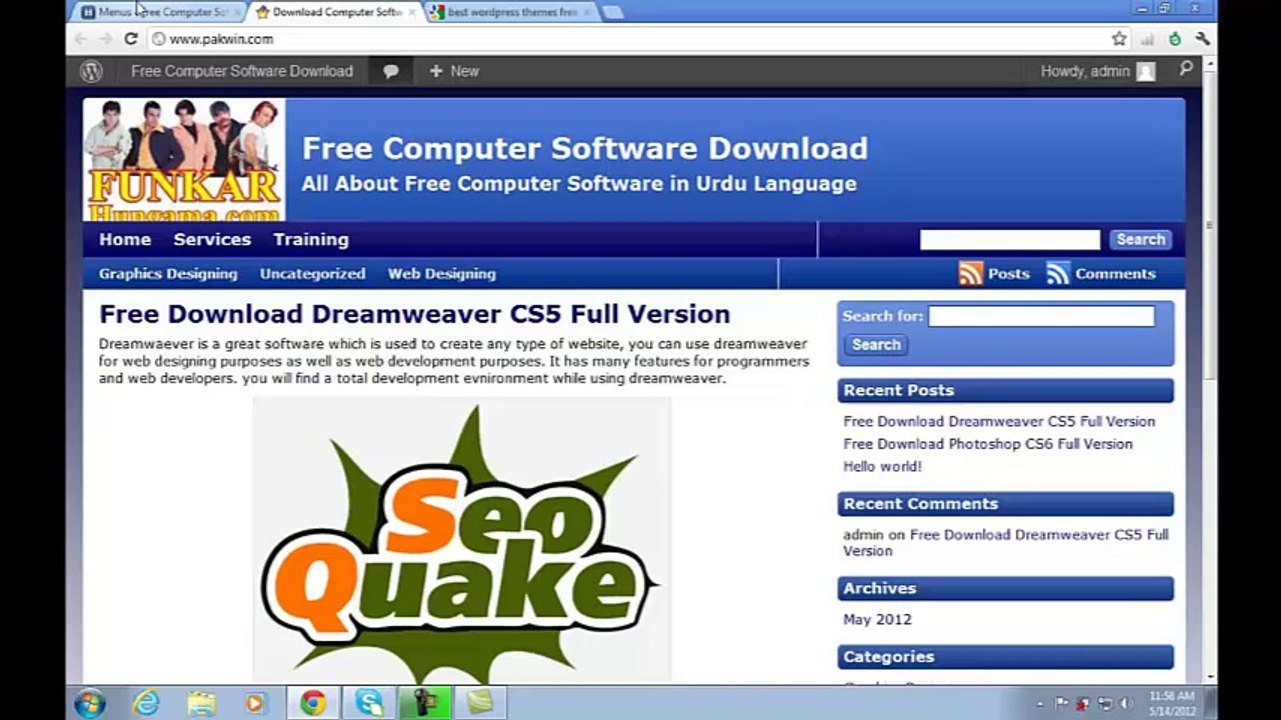Screen dimensions: 1281x720
Task: Click the admin avatar in the admin bar
Action: pos(1146,71)
